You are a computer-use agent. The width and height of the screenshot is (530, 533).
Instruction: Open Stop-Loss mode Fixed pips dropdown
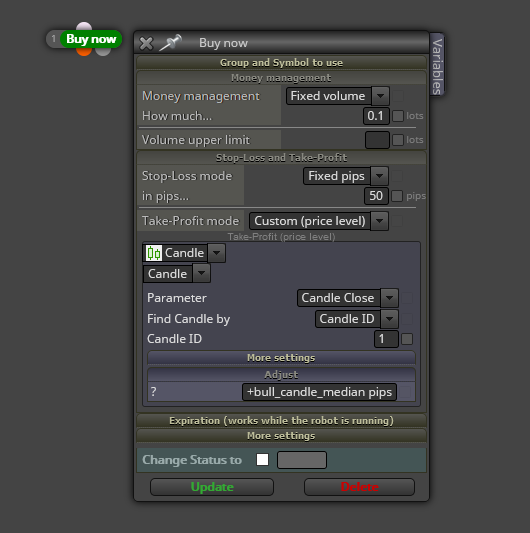point(345,176)
